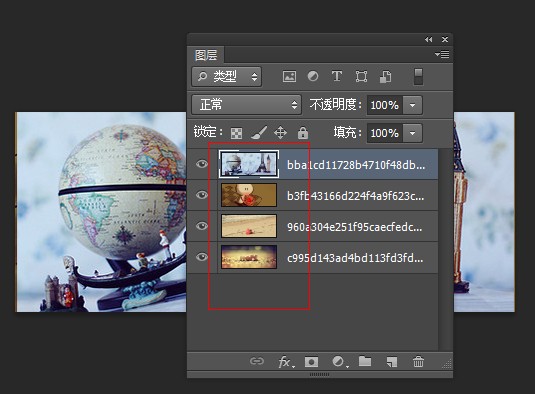The image size is (535, 394).
Task: Add a layer mask
Action: [311, 362]
